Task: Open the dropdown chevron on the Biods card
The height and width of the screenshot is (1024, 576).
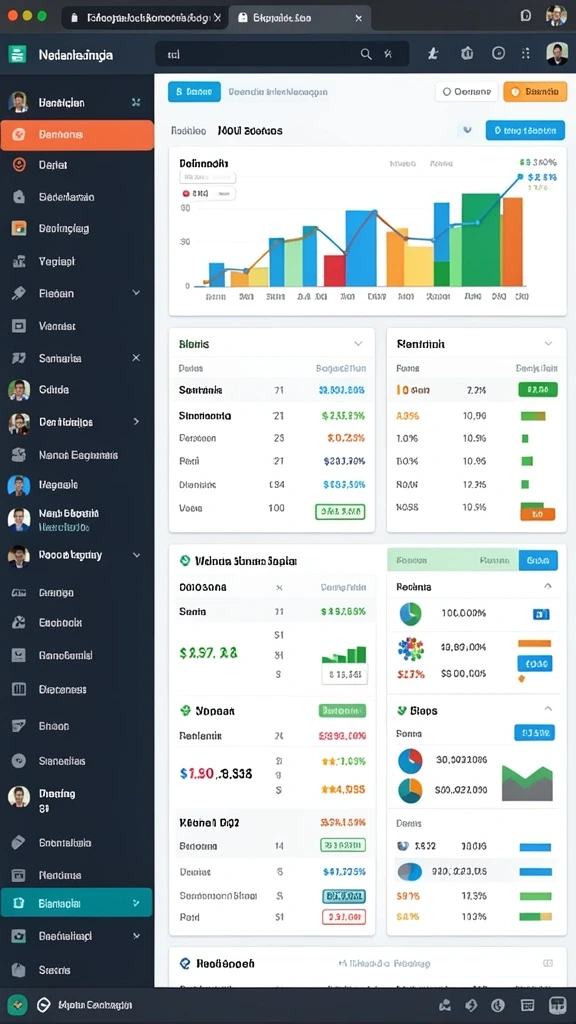Action: [x=358, y=344]
